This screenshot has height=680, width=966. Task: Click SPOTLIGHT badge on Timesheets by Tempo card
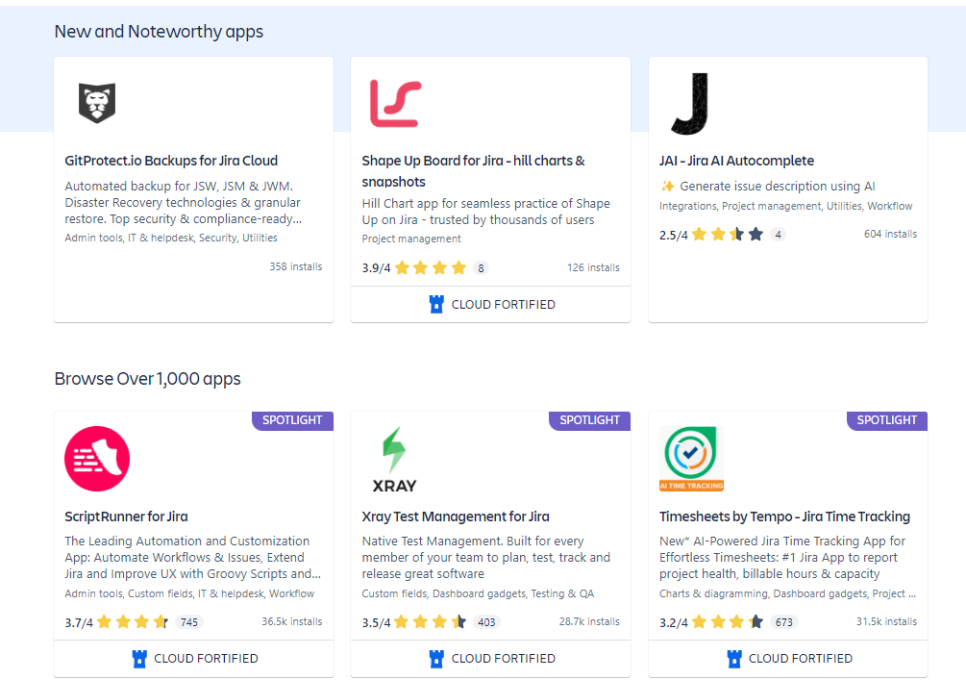(887, 421)
